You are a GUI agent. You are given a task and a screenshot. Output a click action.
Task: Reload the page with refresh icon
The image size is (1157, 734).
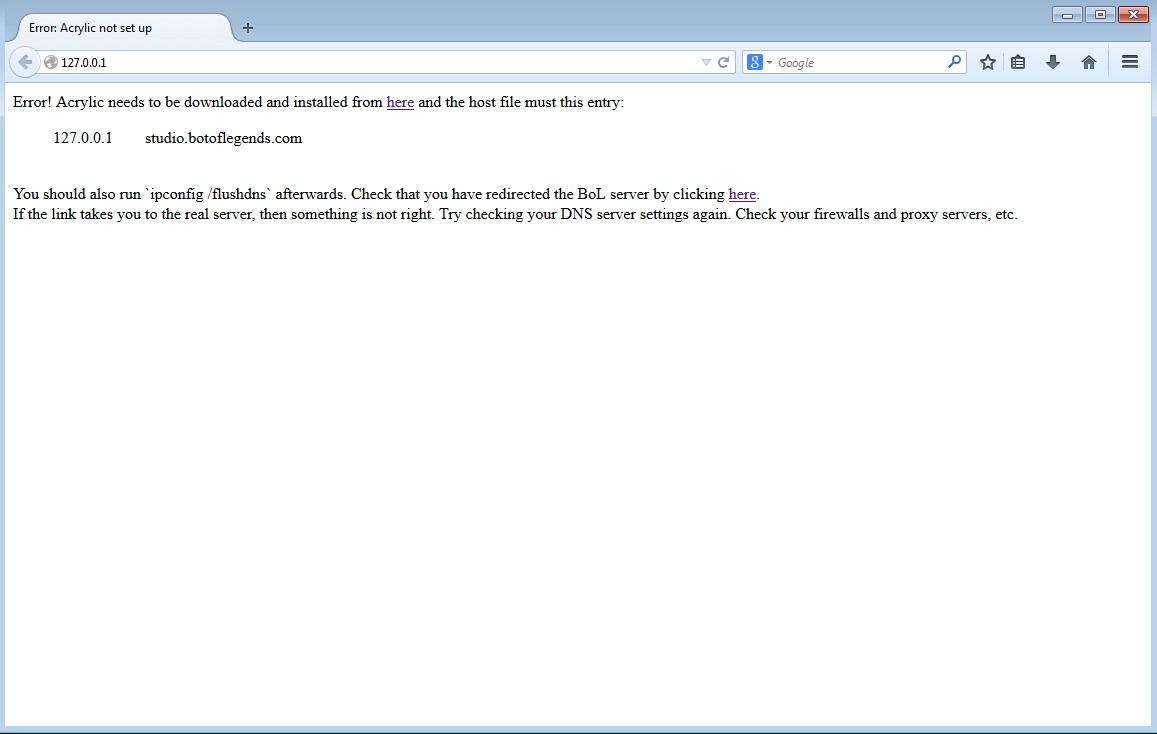[x=724, y=63]
